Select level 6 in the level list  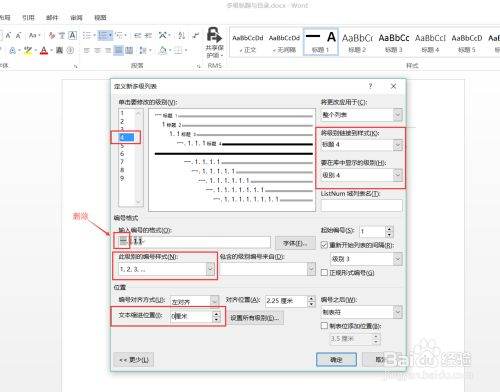coord(122,154)
